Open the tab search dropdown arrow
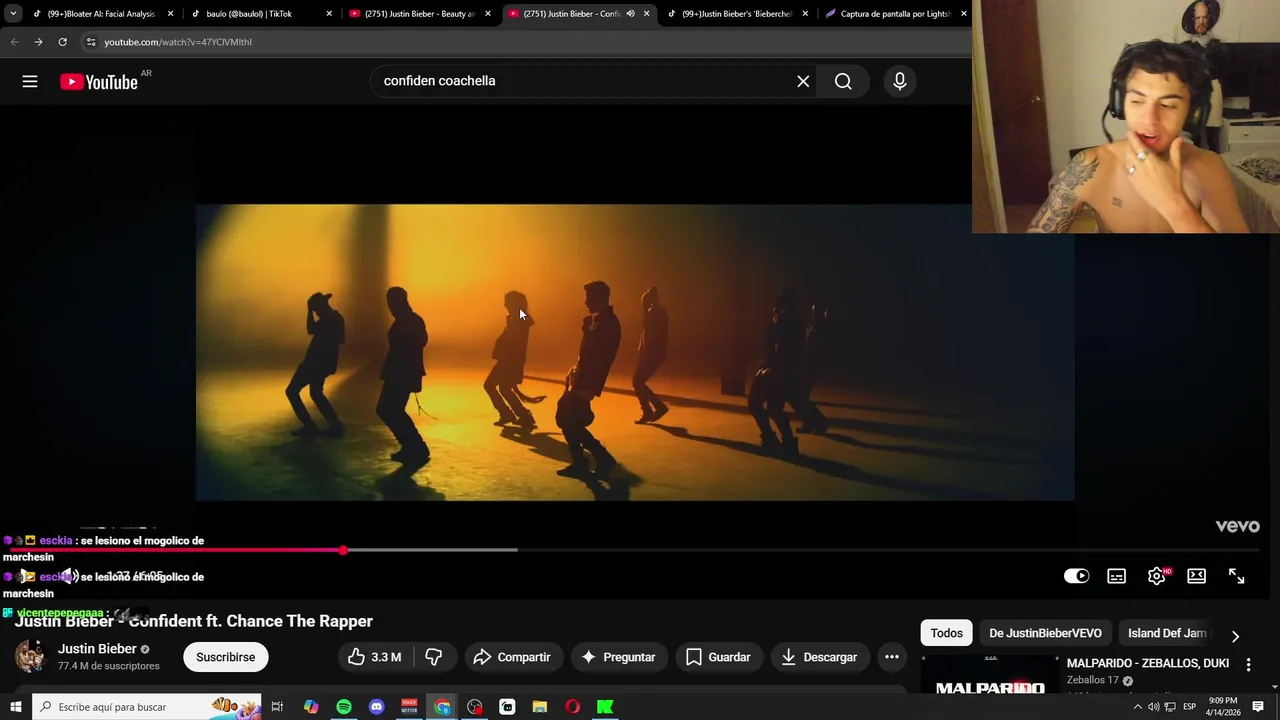 (13, 14)
